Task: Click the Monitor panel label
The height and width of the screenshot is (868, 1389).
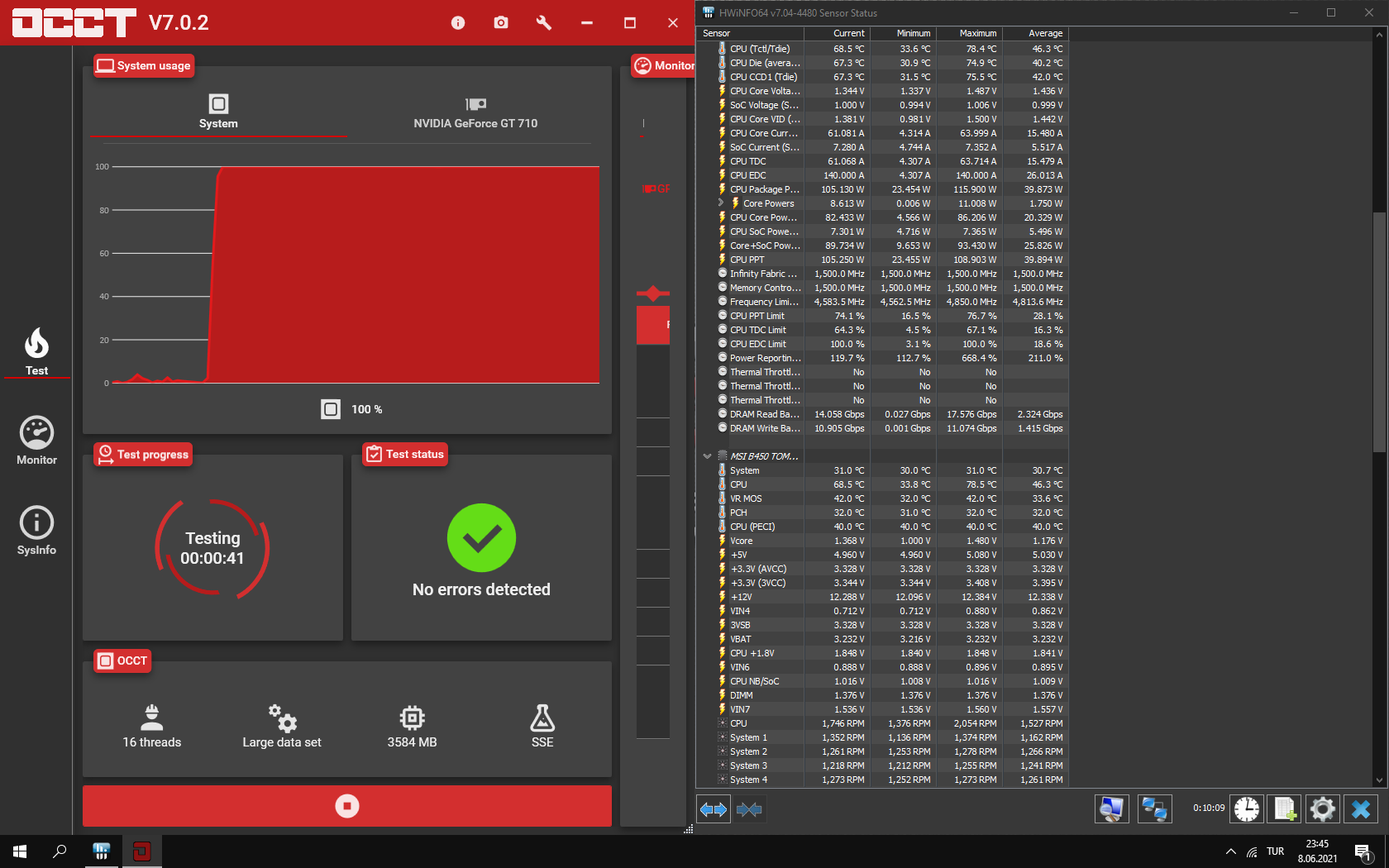Action: 663,65
